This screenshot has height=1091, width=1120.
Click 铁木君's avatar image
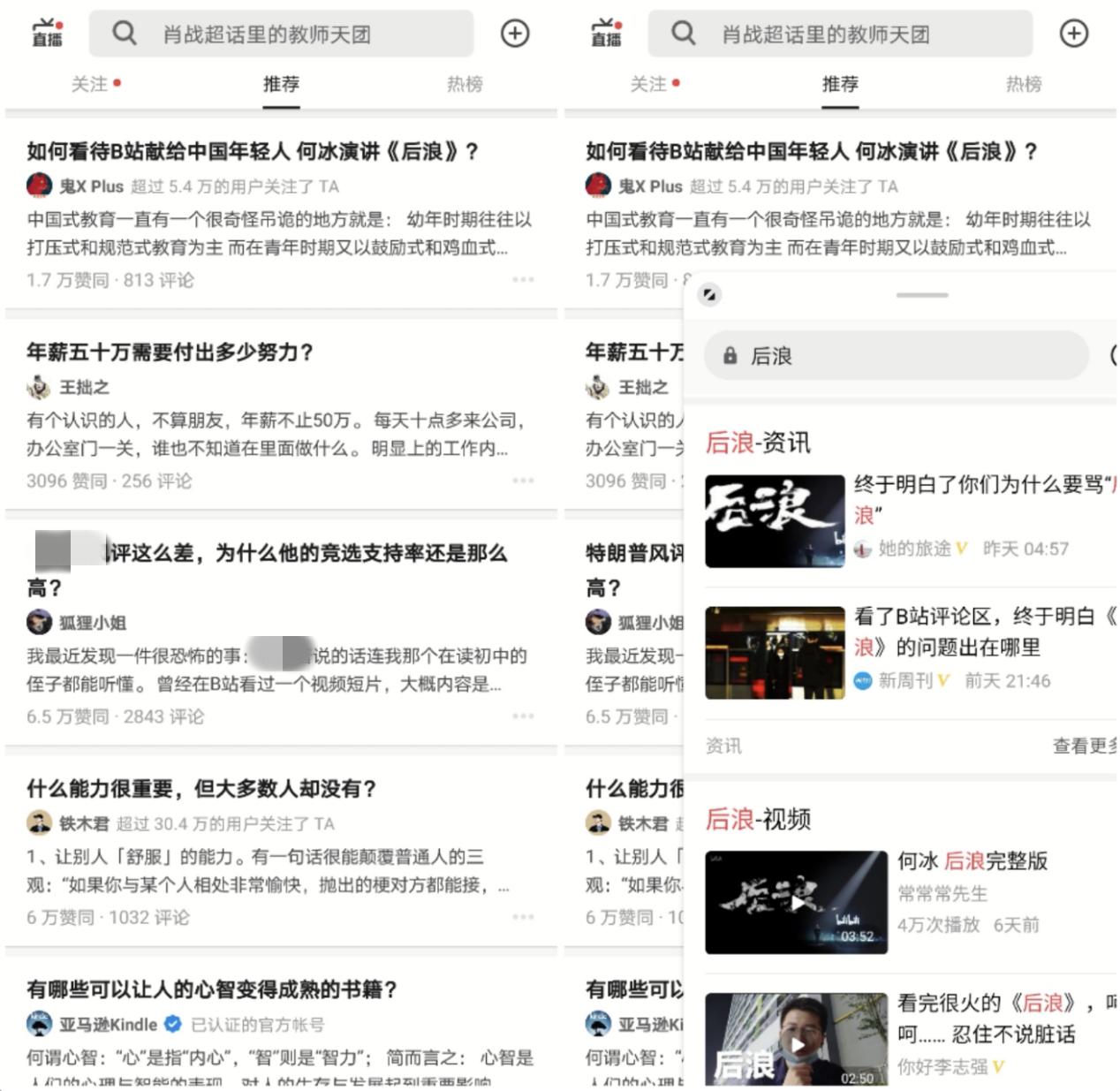pos(39,822)
